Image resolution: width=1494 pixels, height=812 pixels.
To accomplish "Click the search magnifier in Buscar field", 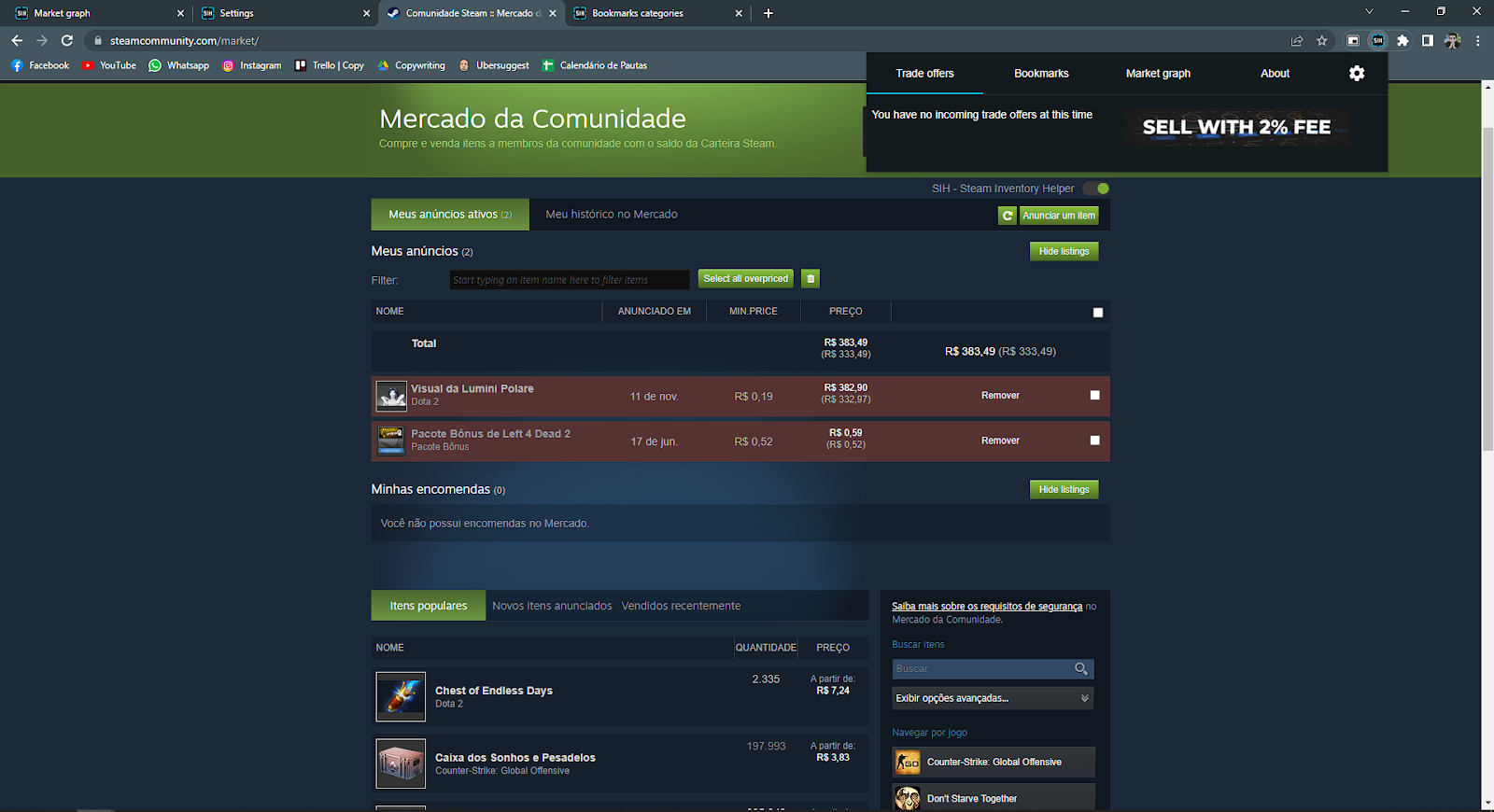I will pos(1081,668).
